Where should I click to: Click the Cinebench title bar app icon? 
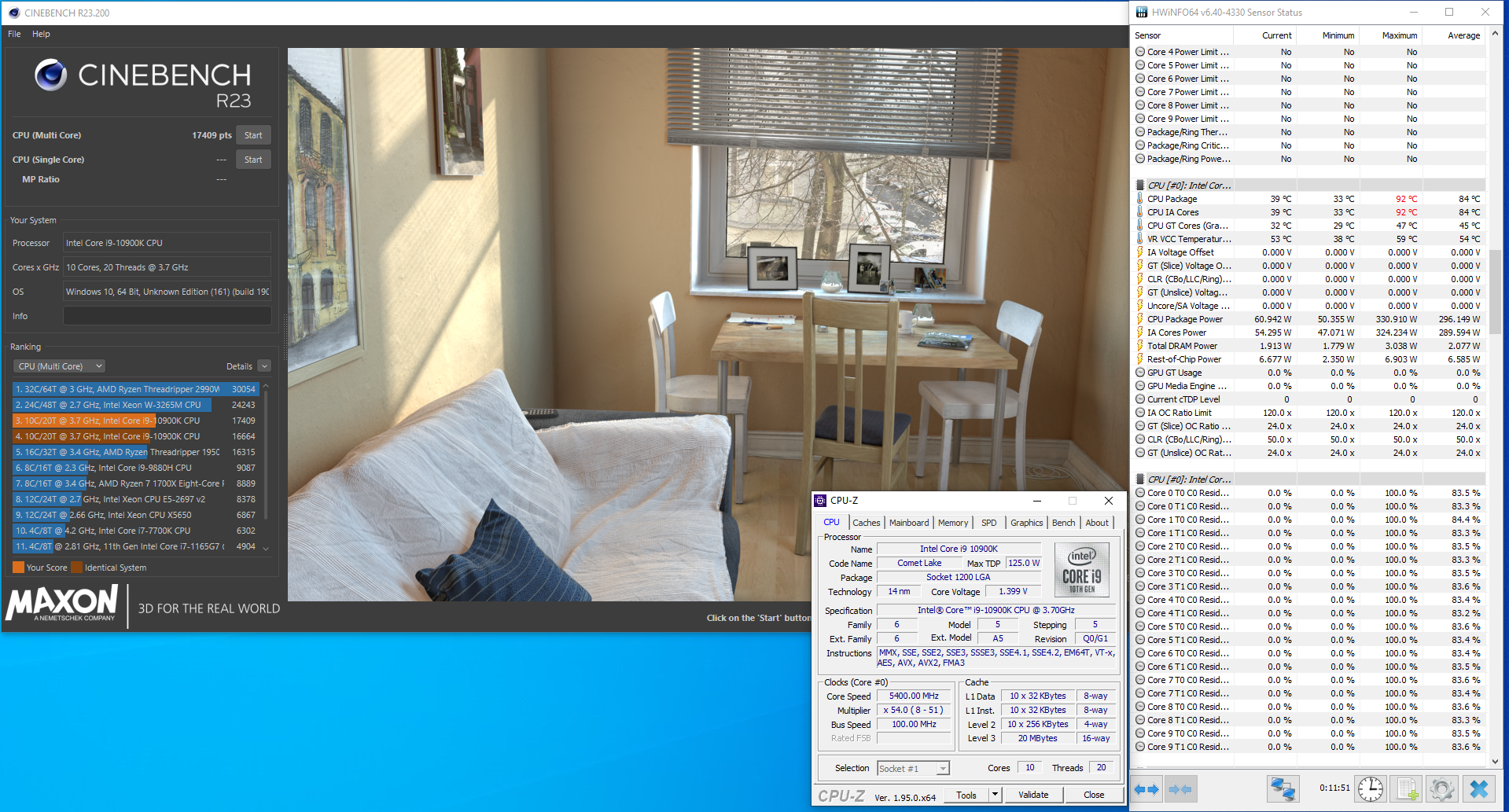pos(13,13)
